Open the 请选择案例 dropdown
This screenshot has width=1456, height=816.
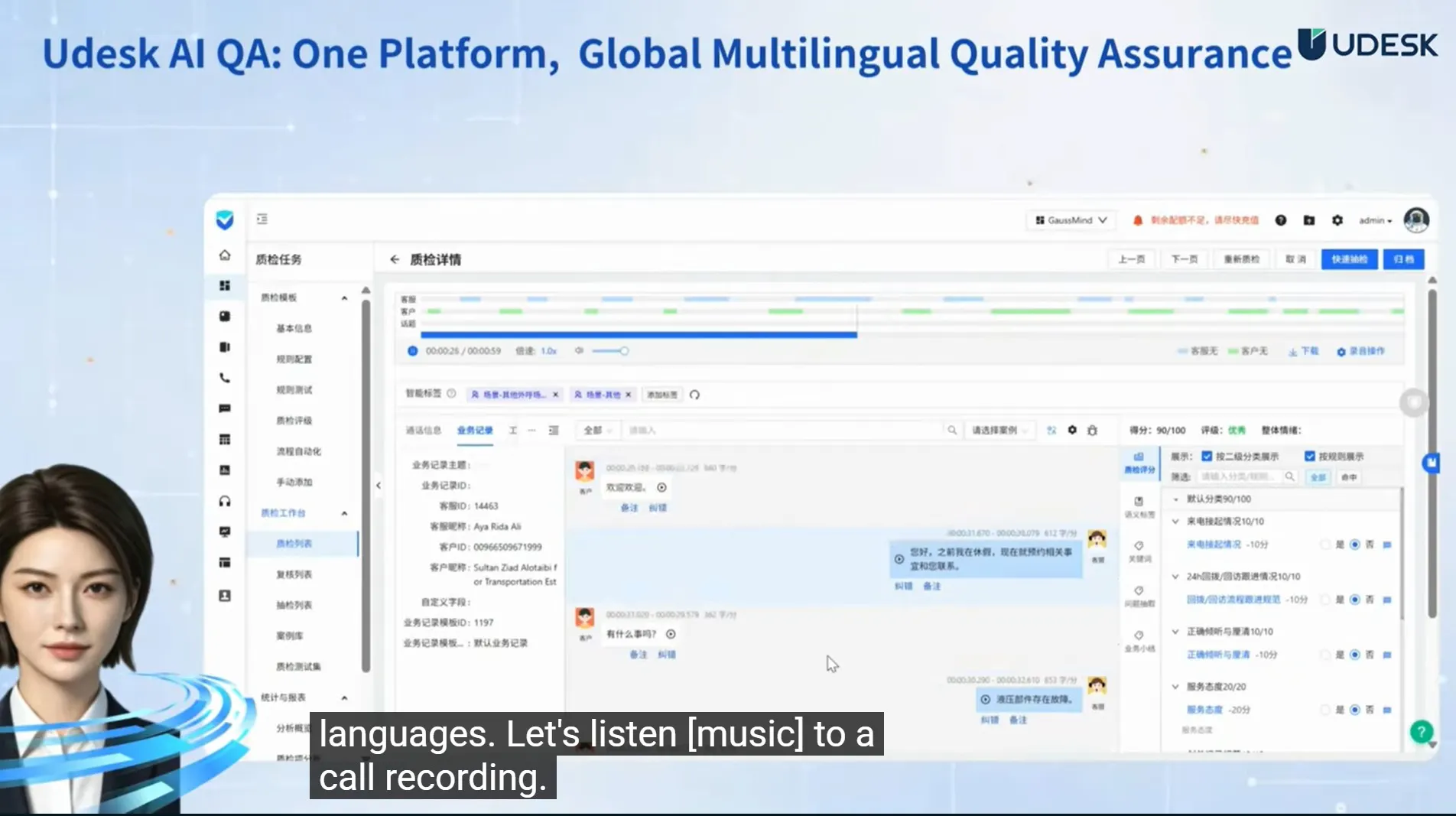pos(999,431)
